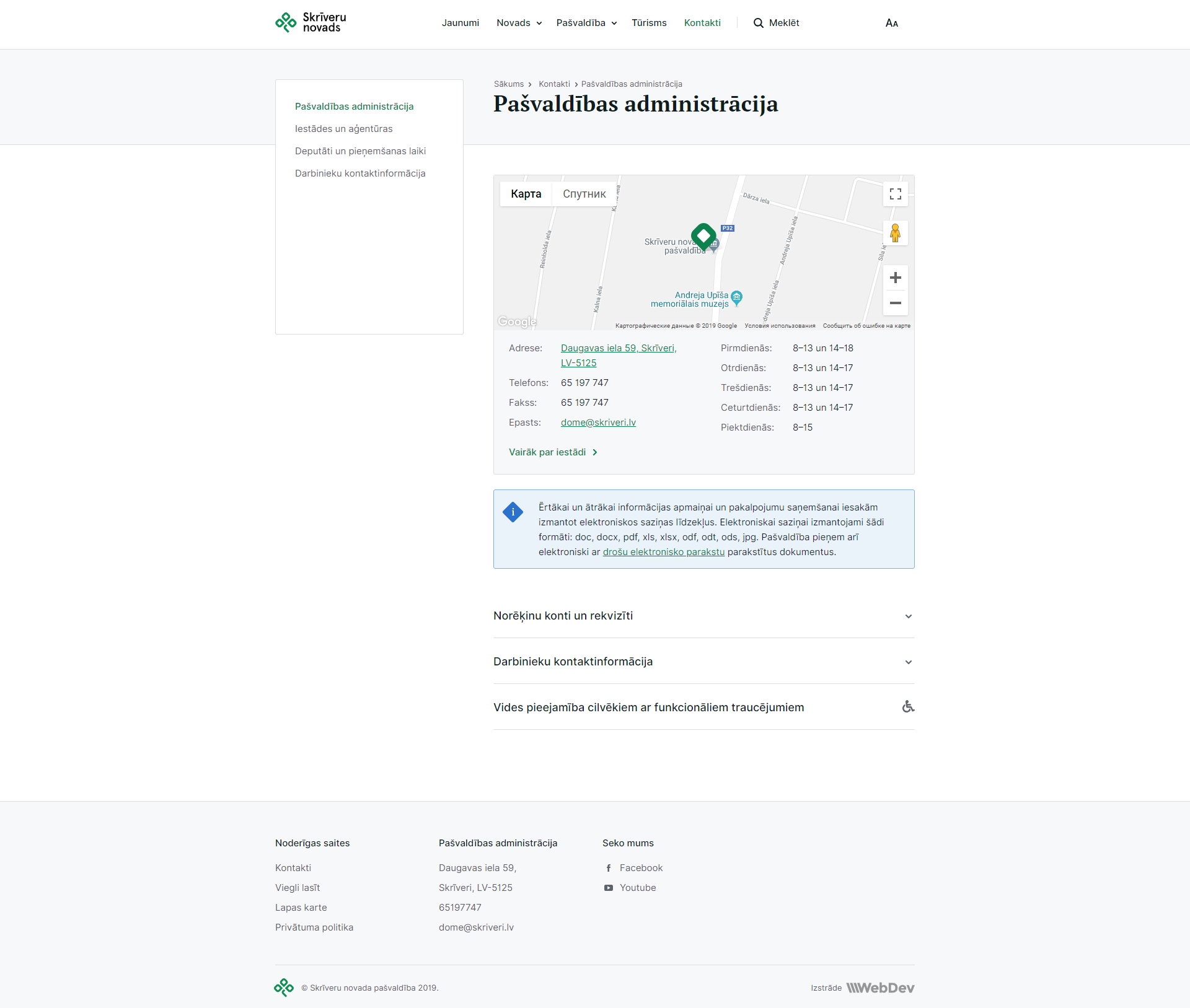Viewport: 1190px width, 1008px height.
Task: Click the dome@skriveri.lv email link
Action: click(598, 423)
